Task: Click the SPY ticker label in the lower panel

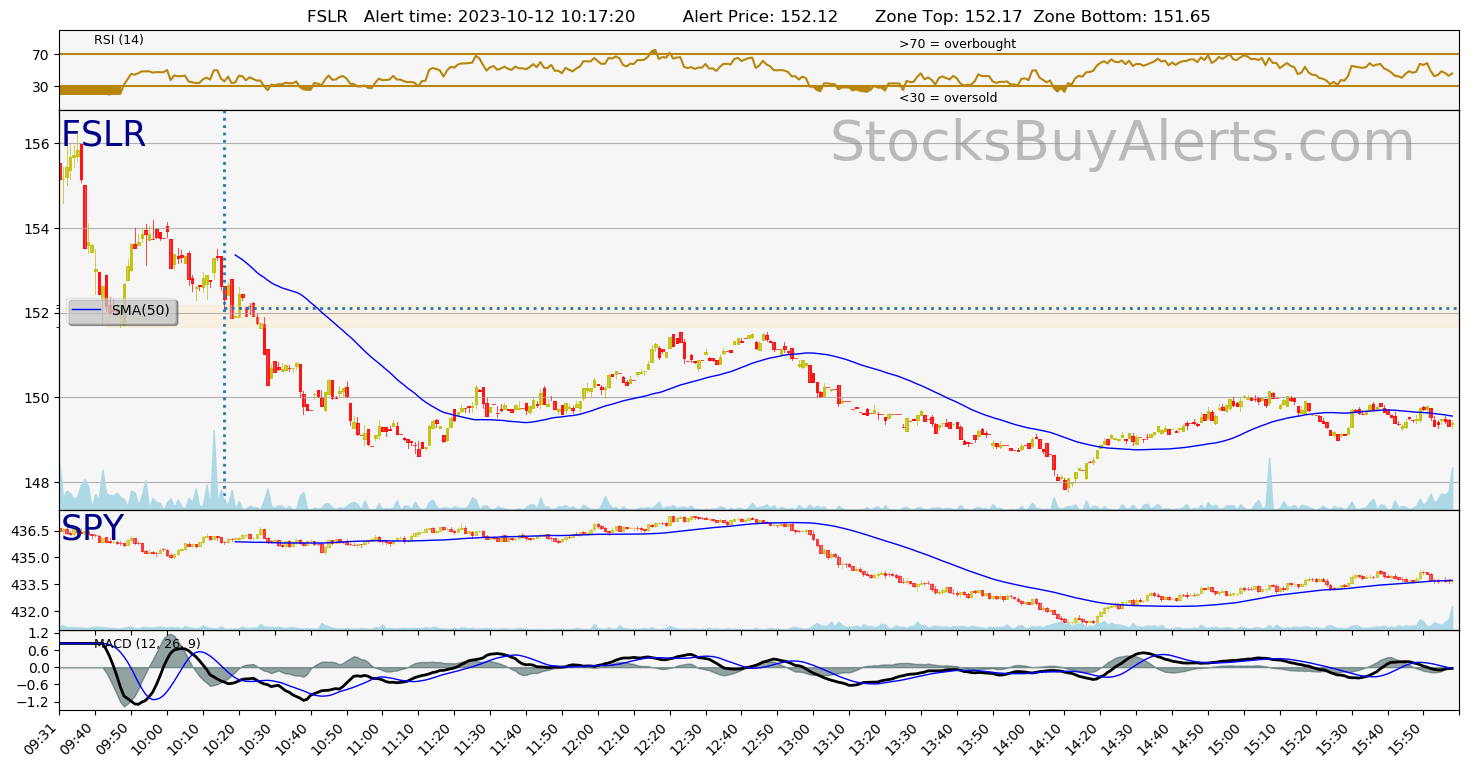Action: 92,528
